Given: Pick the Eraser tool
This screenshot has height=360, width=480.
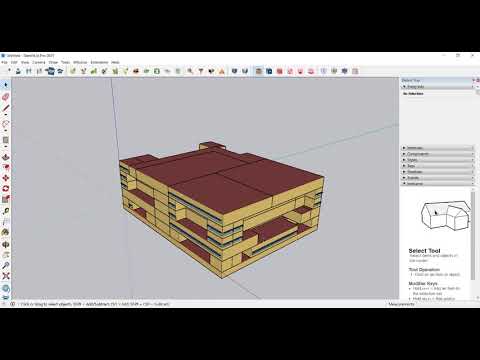Looking at the screenshot, I should (6, 97).
